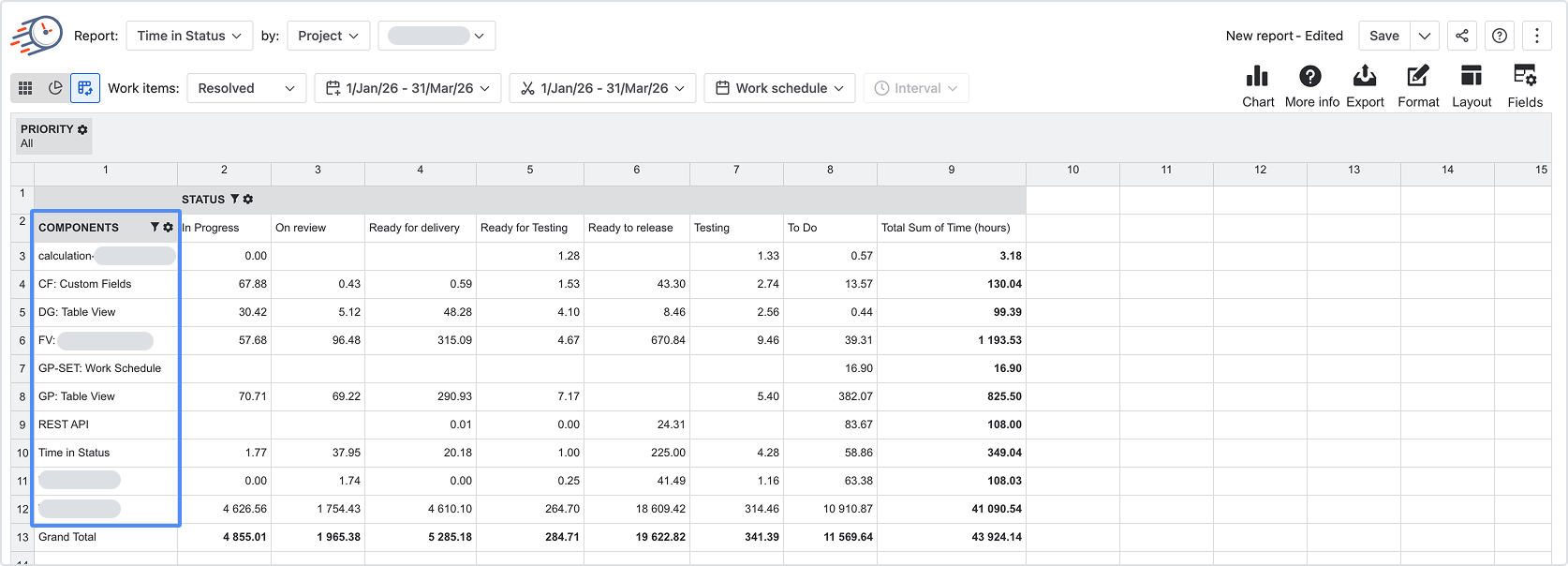Click the share icon

(1462, 36)
